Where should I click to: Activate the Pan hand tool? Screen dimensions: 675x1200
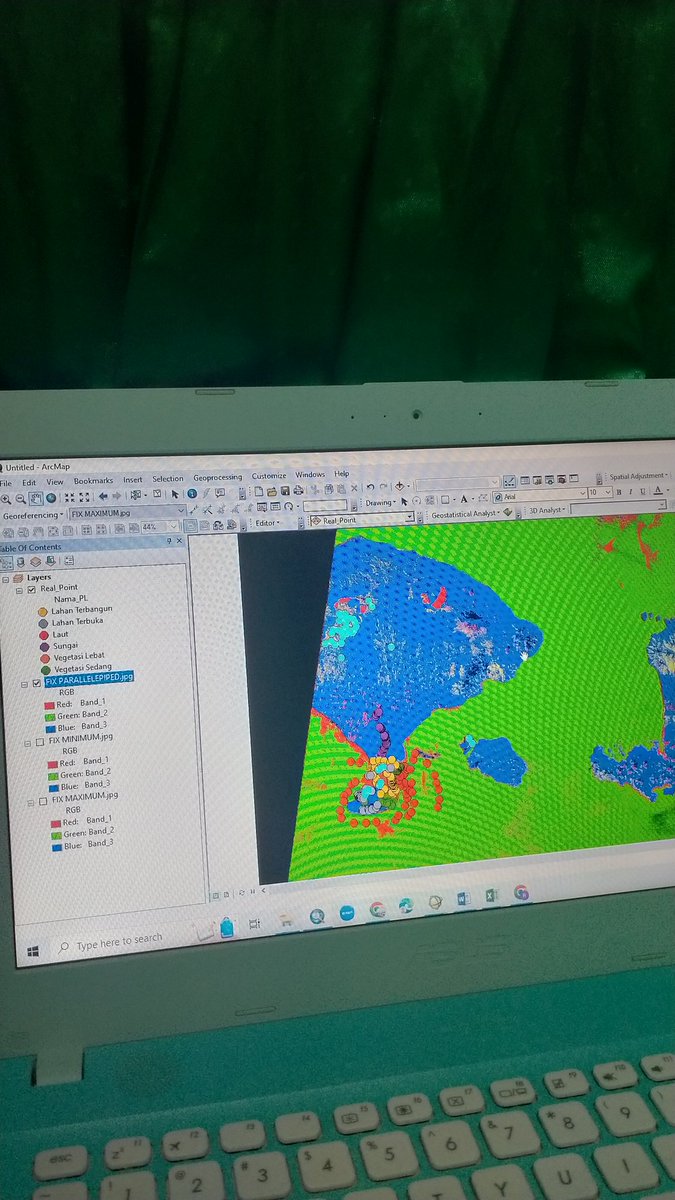tap(35, 497)
